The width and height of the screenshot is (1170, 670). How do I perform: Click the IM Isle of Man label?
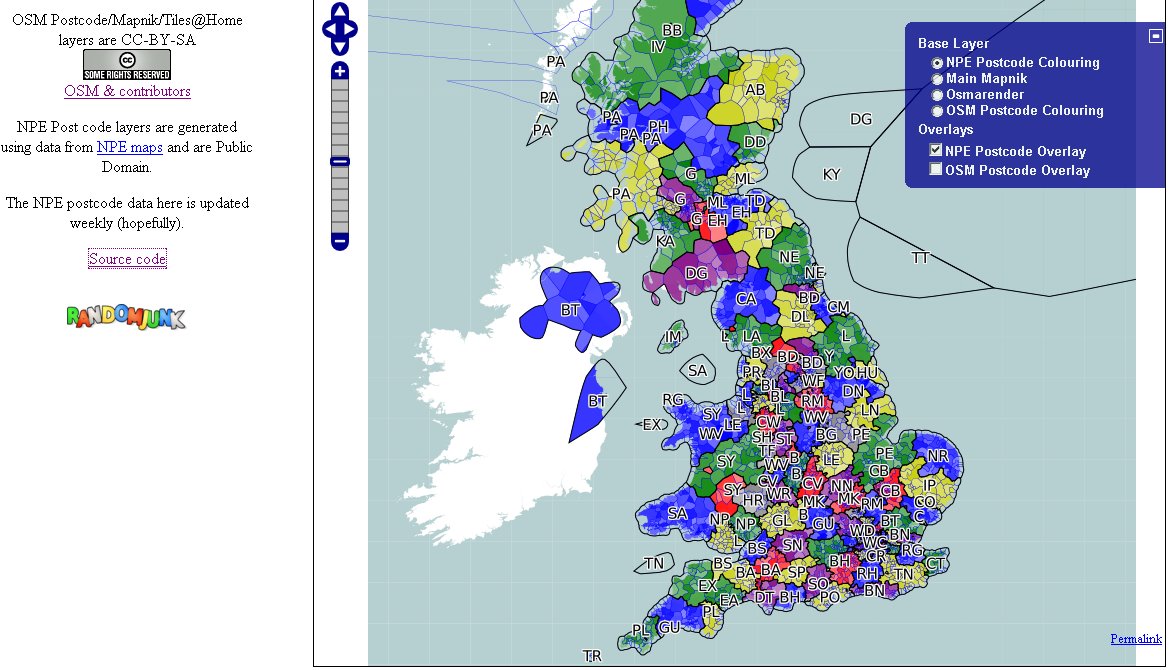(673, 336)
